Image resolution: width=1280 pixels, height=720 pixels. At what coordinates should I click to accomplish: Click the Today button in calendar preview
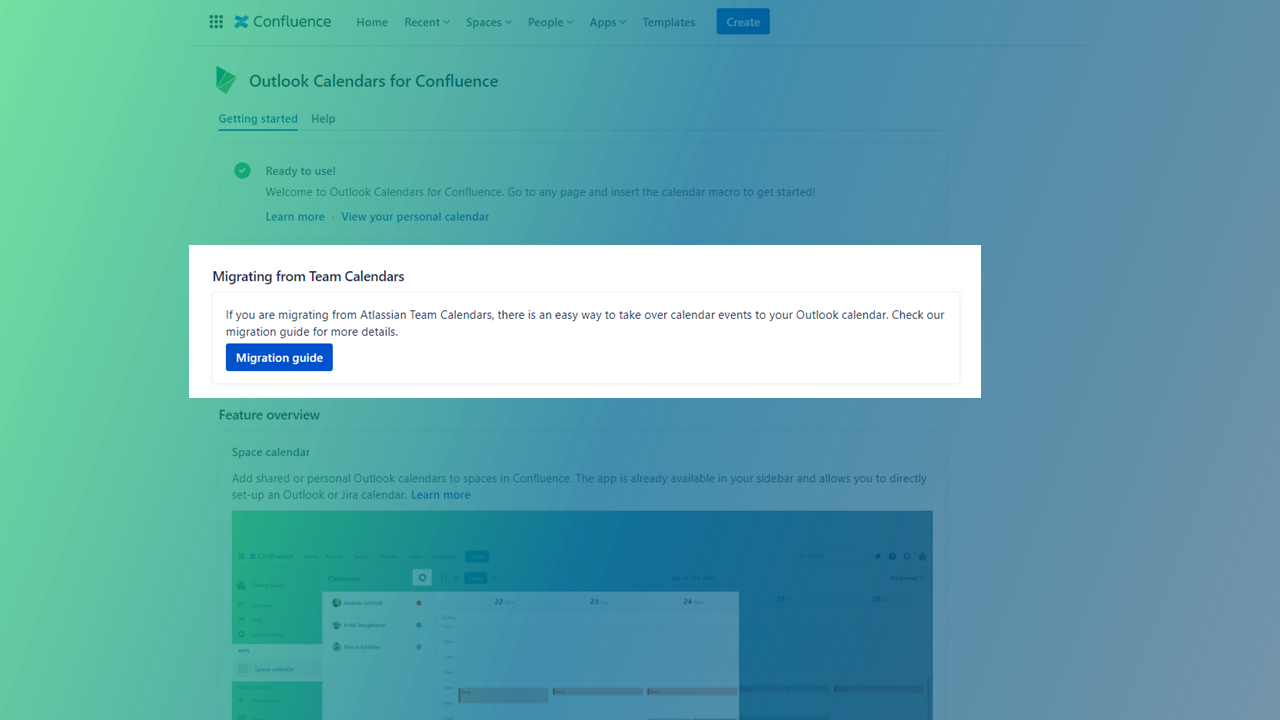(476, 578)
